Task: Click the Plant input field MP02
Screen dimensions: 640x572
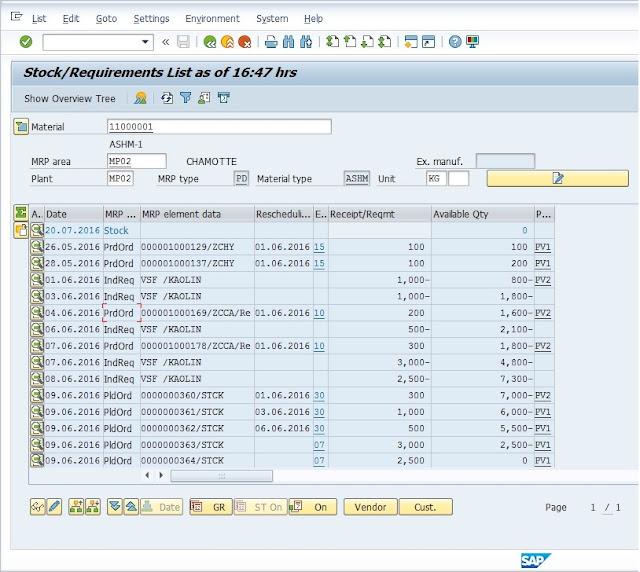Action: coord(120,178)
